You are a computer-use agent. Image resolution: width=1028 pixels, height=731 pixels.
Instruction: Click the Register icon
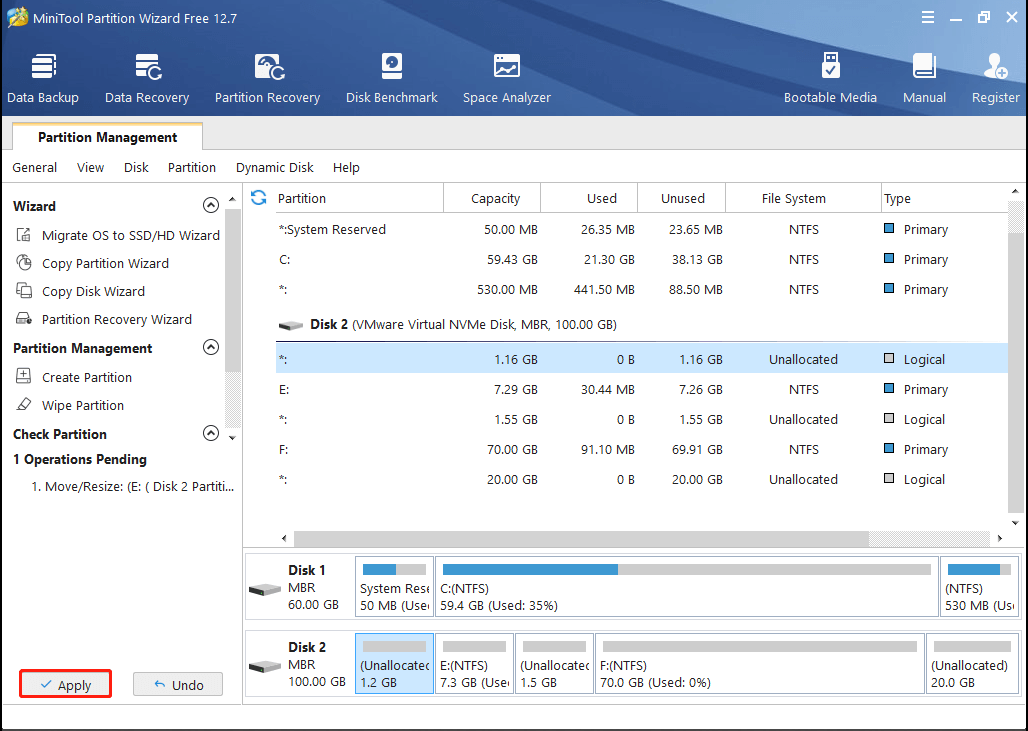[995, 66]
